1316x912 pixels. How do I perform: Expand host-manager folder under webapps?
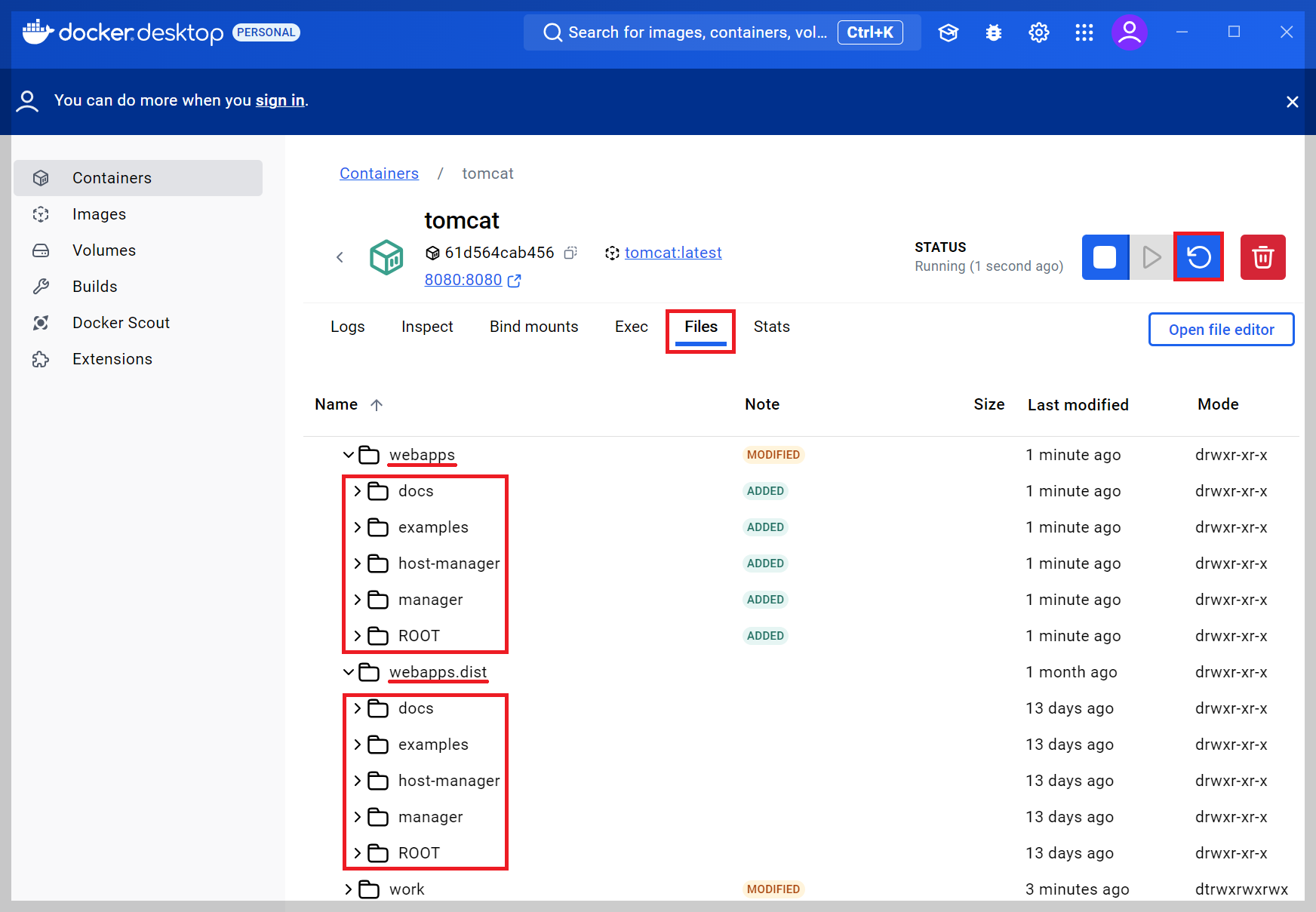pyautogui.click(x=358, y=563)
